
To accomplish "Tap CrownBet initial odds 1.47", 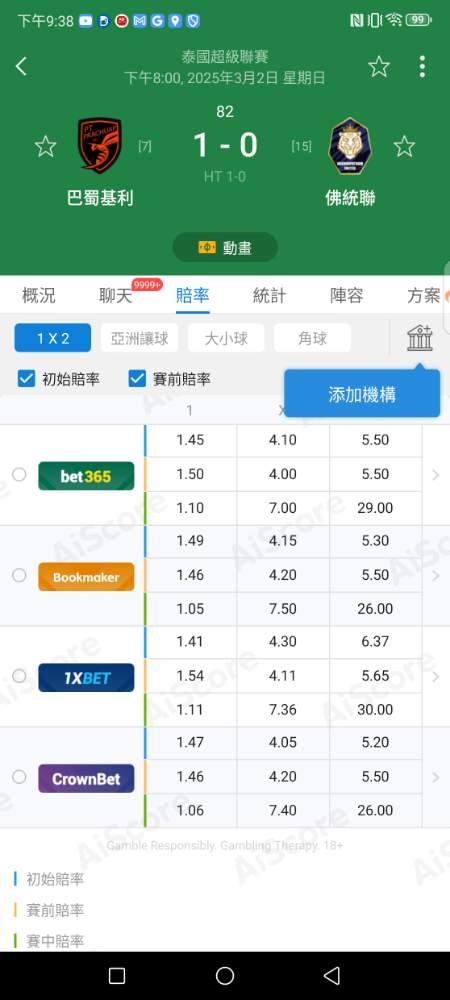I will pos(190,742).
